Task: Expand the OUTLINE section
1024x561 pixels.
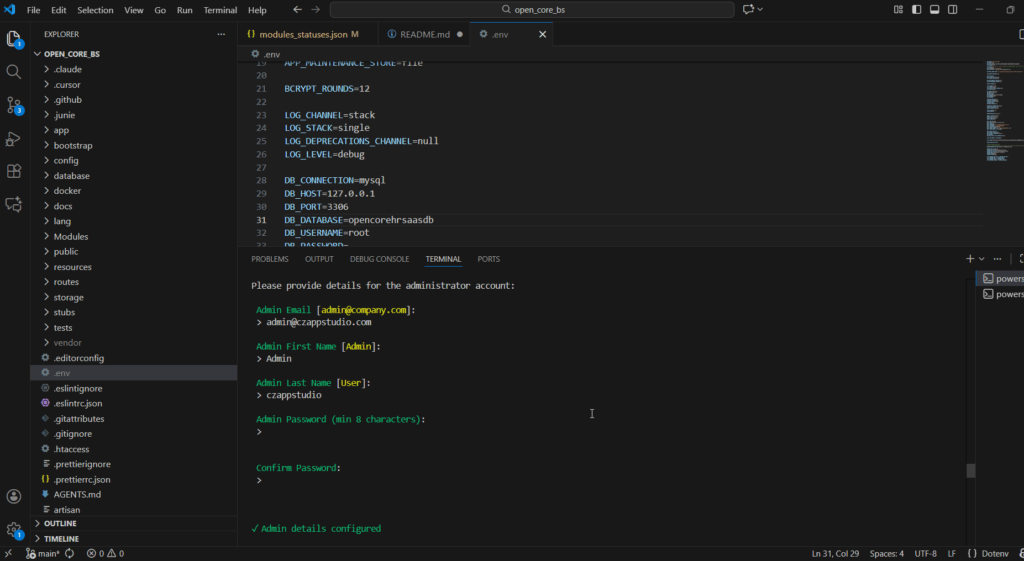Action: point(60,523)
